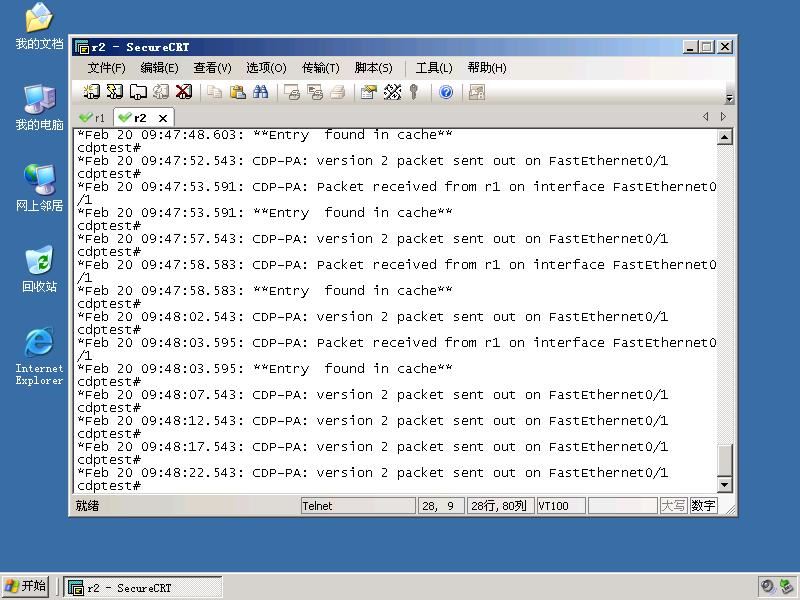
Task: Open the 查看(V) menu
Action: pyautogui.click(x=212, y=68)
